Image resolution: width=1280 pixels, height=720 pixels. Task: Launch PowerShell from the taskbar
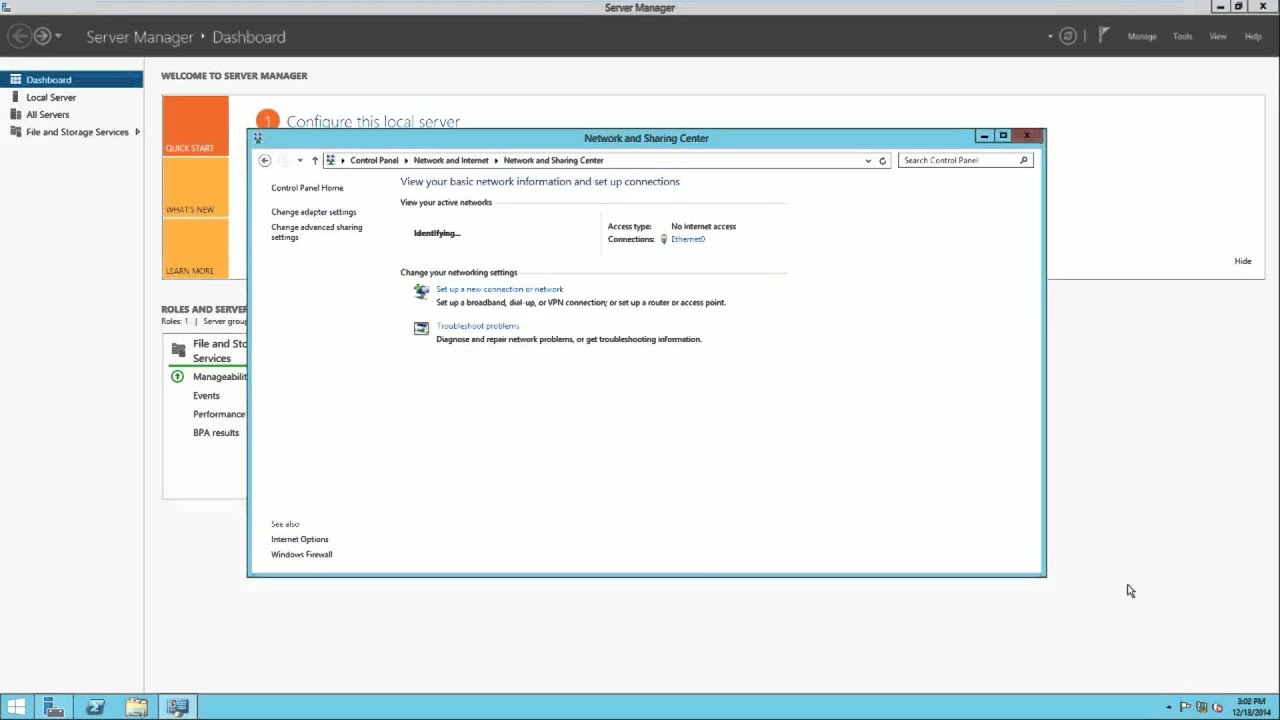(x=95, y=707)
